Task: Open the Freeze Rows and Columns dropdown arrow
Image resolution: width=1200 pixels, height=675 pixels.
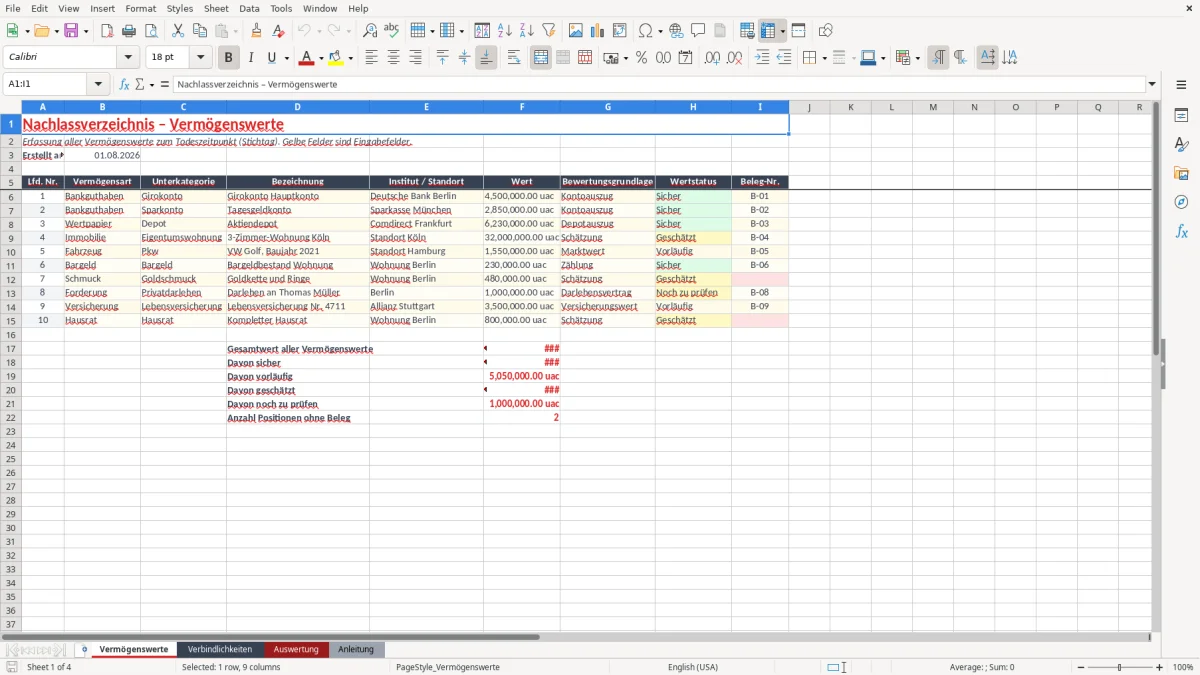Action: [783, 31]
